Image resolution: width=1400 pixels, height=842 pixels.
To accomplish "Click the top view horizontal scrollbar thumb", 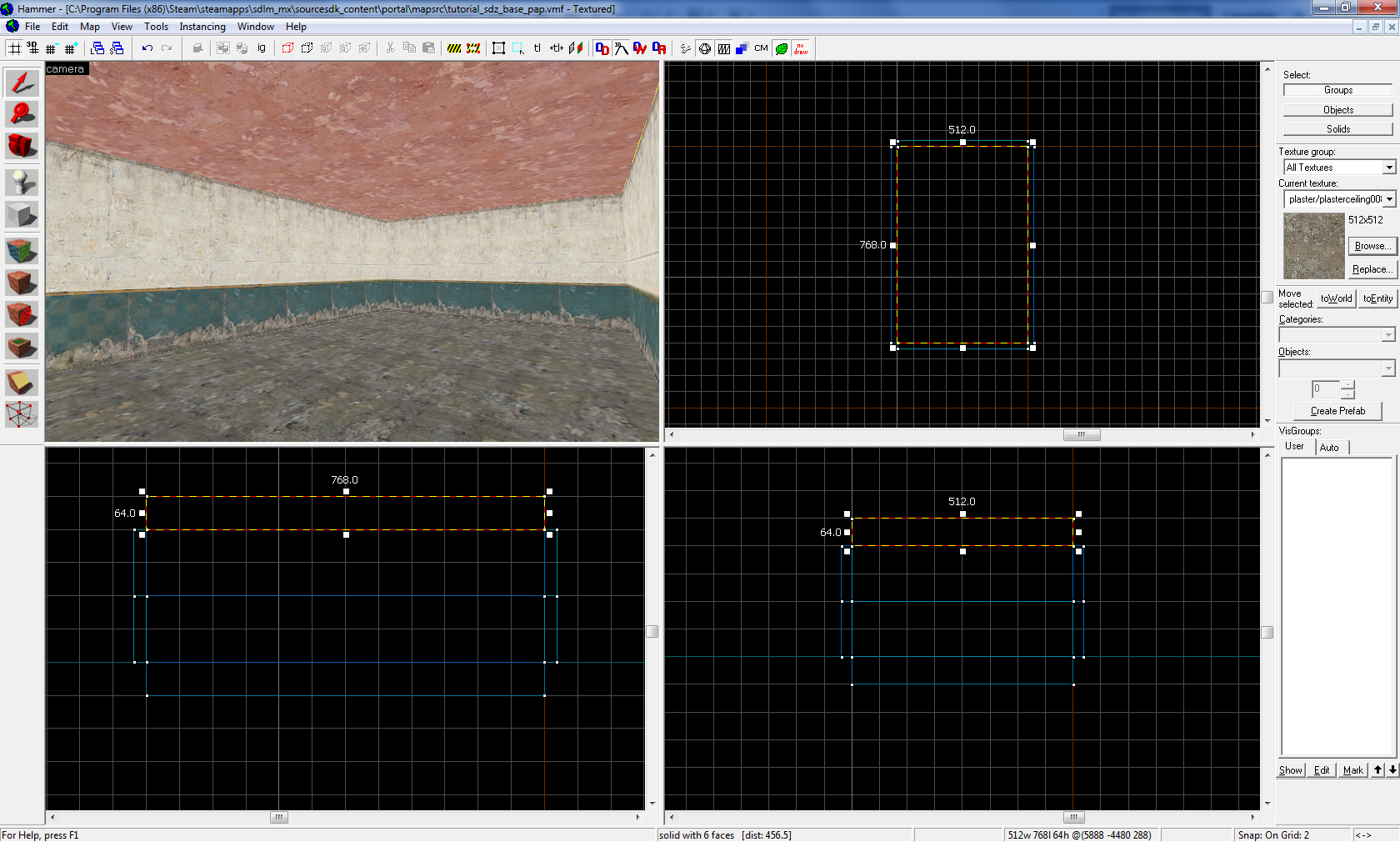I will coord(1082,434).
